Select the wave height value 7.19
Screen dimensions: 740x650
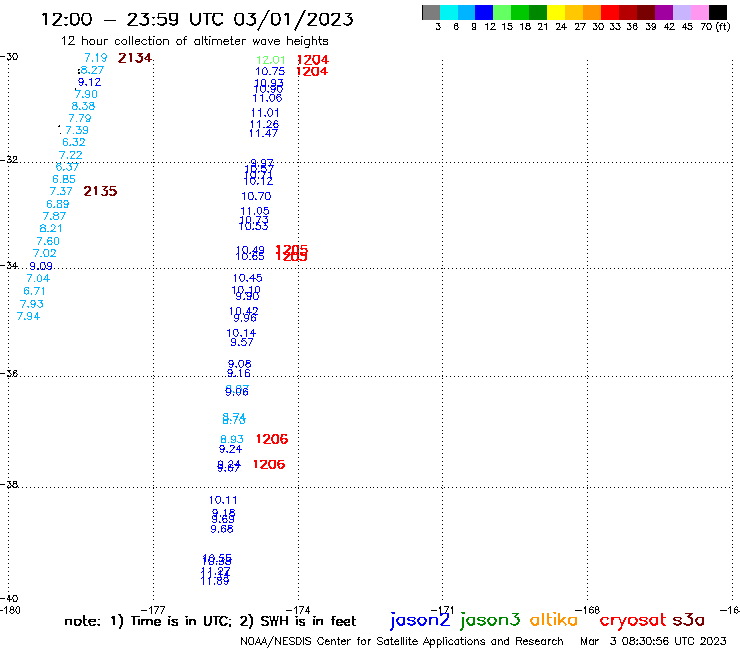pos(96,58)
